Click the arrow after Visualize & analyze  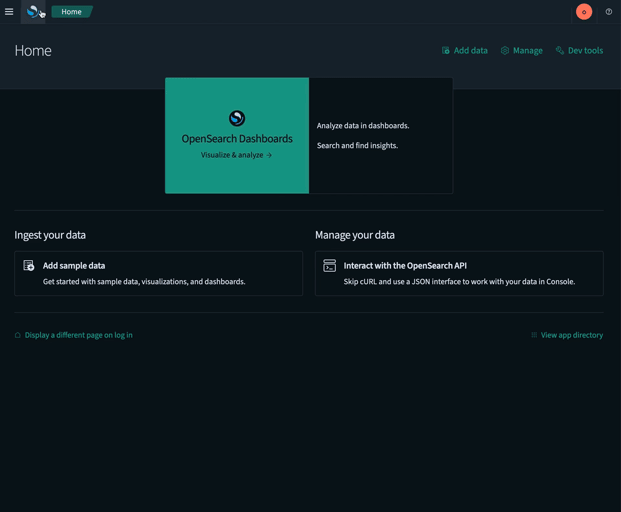tap(269, 155)
